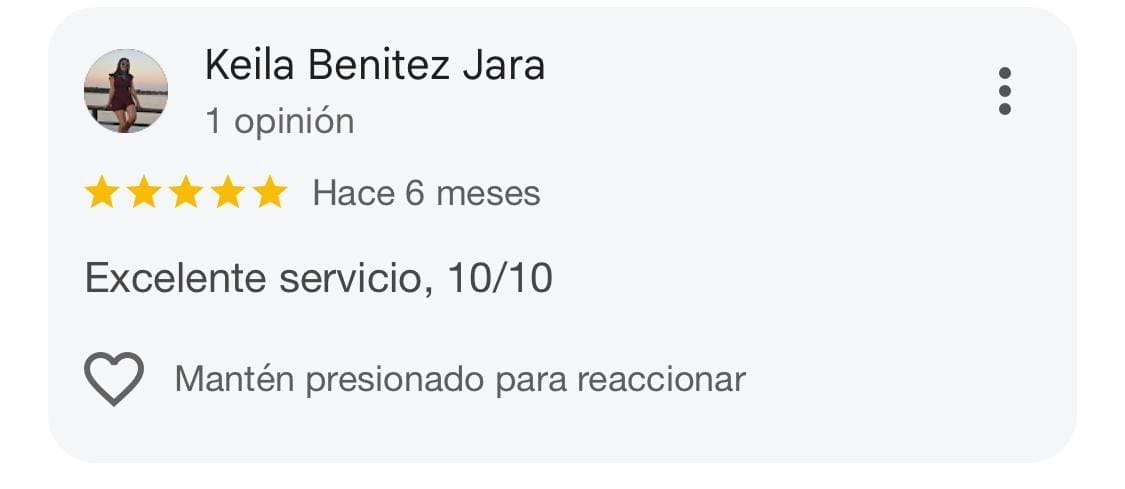
Task: Tap the heart reaction icon
Action: pyautogui.click(x=113, y=379)
